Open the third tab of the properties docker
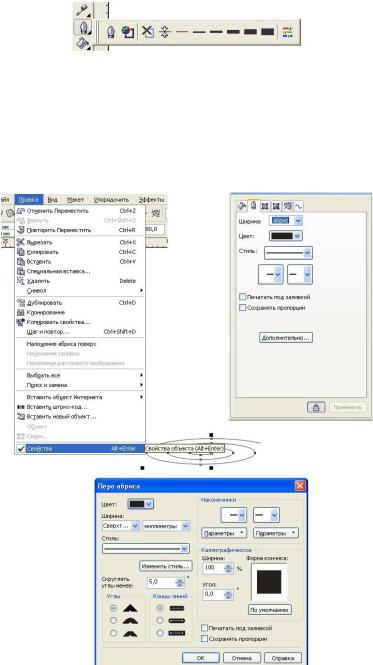 [265, 206]
